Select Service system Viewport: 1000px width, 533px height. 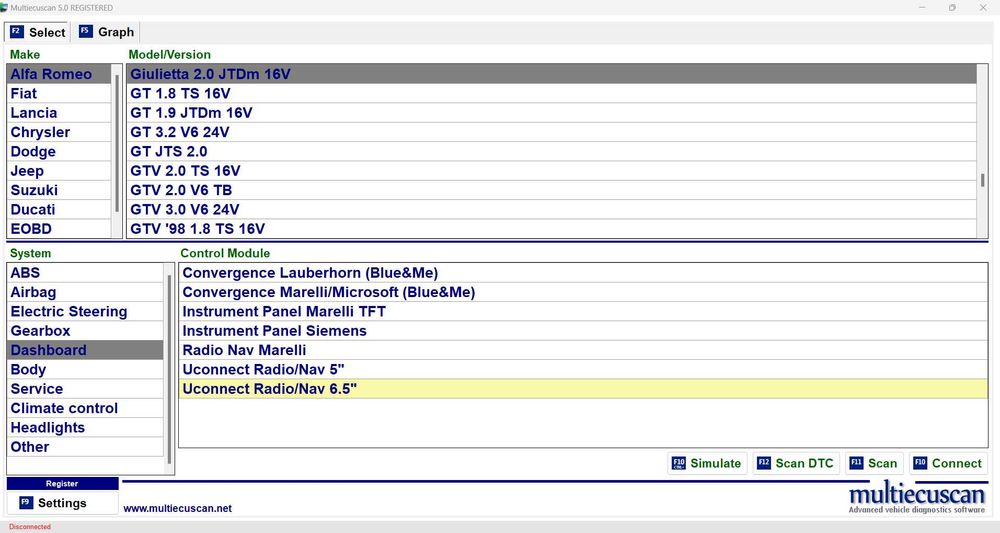tap(85, 389)
